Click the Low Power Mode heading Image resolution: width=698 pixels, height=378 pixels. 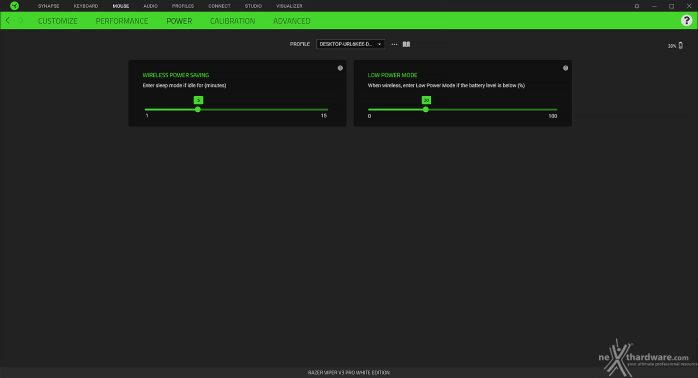pos(393,75)
